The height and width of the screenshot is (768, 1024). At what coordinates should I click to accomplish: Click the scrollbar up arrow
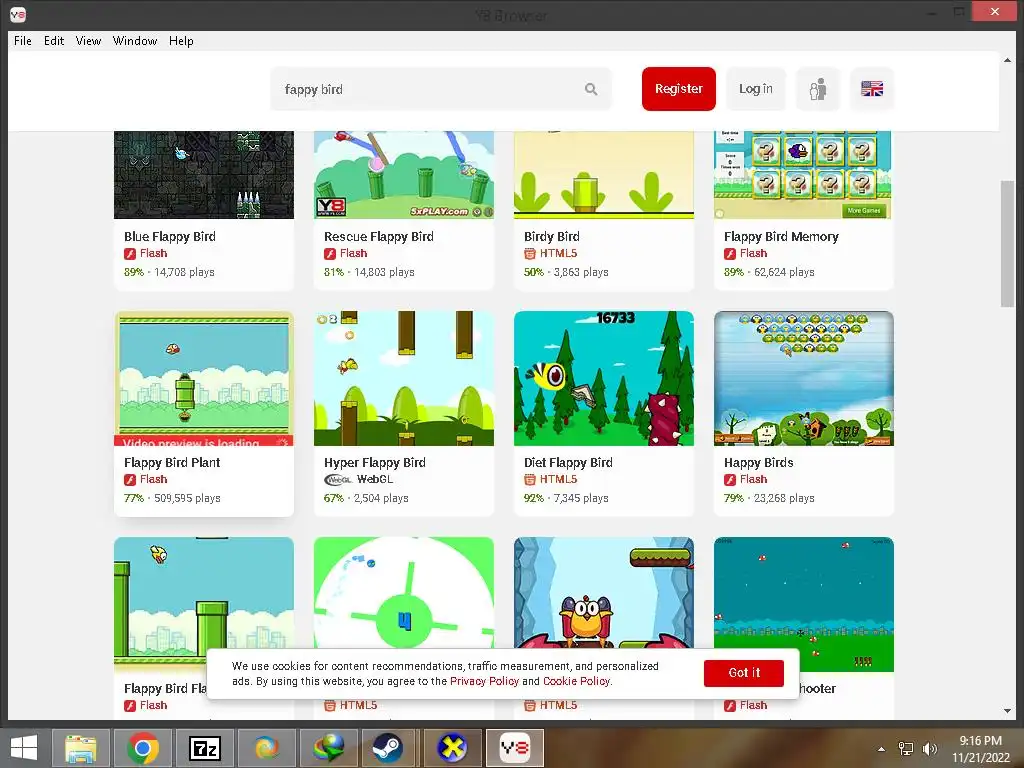(1007, 60)
